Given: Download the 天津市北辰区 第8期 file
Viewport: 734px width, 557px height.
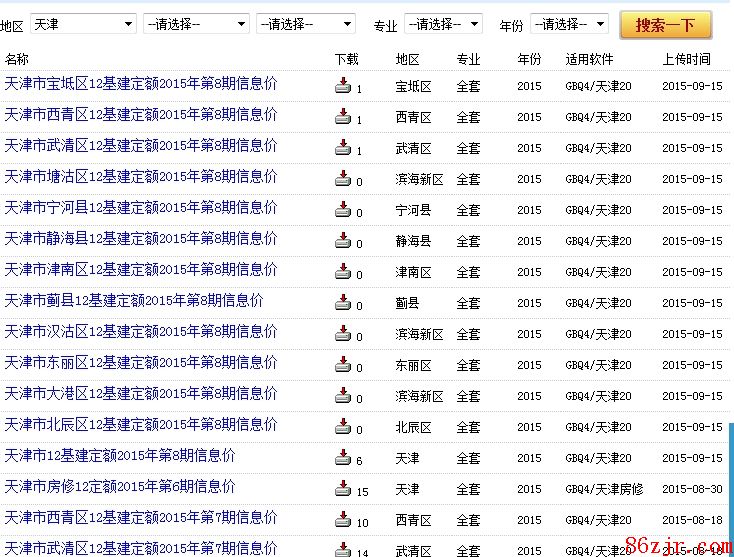Looking at the screenshot, I should 343,427.
